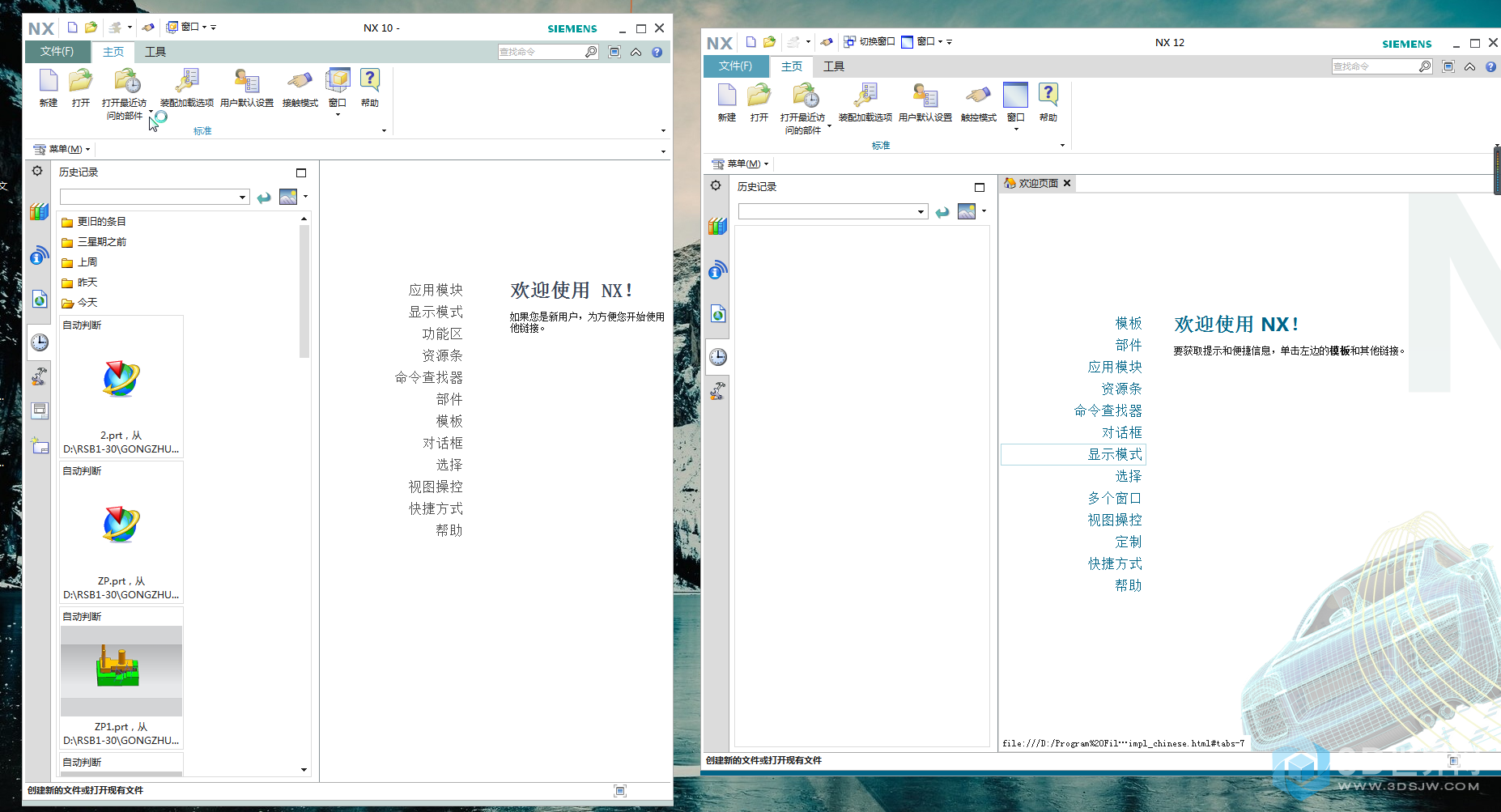Open 文件(F) menu in NX 10
The width and height of the screenshot is (1501, 812).
click(x=57, y=52)
